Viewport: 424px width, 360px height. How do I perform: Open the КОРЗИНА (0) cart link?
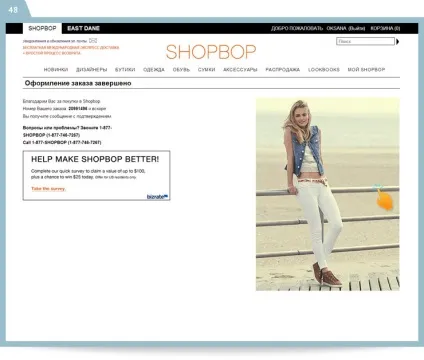pos(385,28)
